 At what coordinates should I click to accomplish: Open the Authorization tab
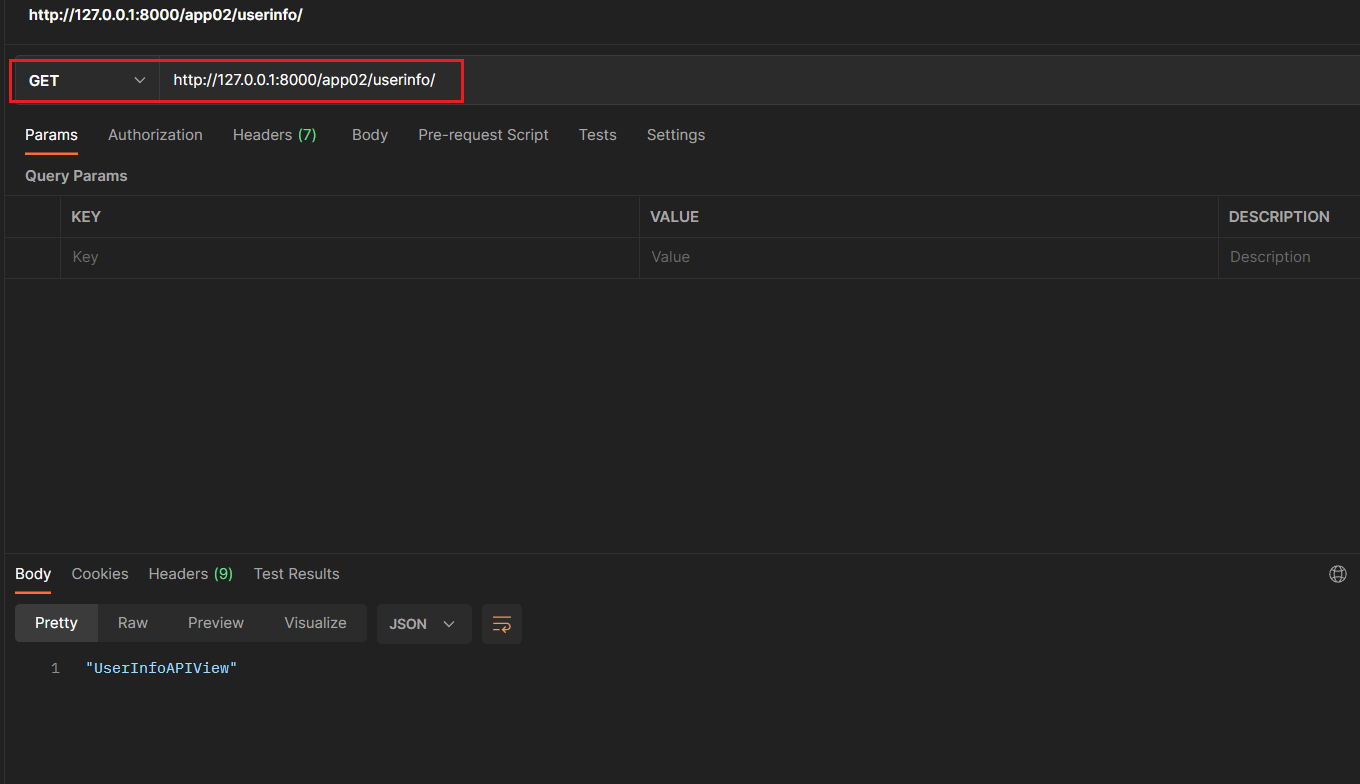coord(155,135)
